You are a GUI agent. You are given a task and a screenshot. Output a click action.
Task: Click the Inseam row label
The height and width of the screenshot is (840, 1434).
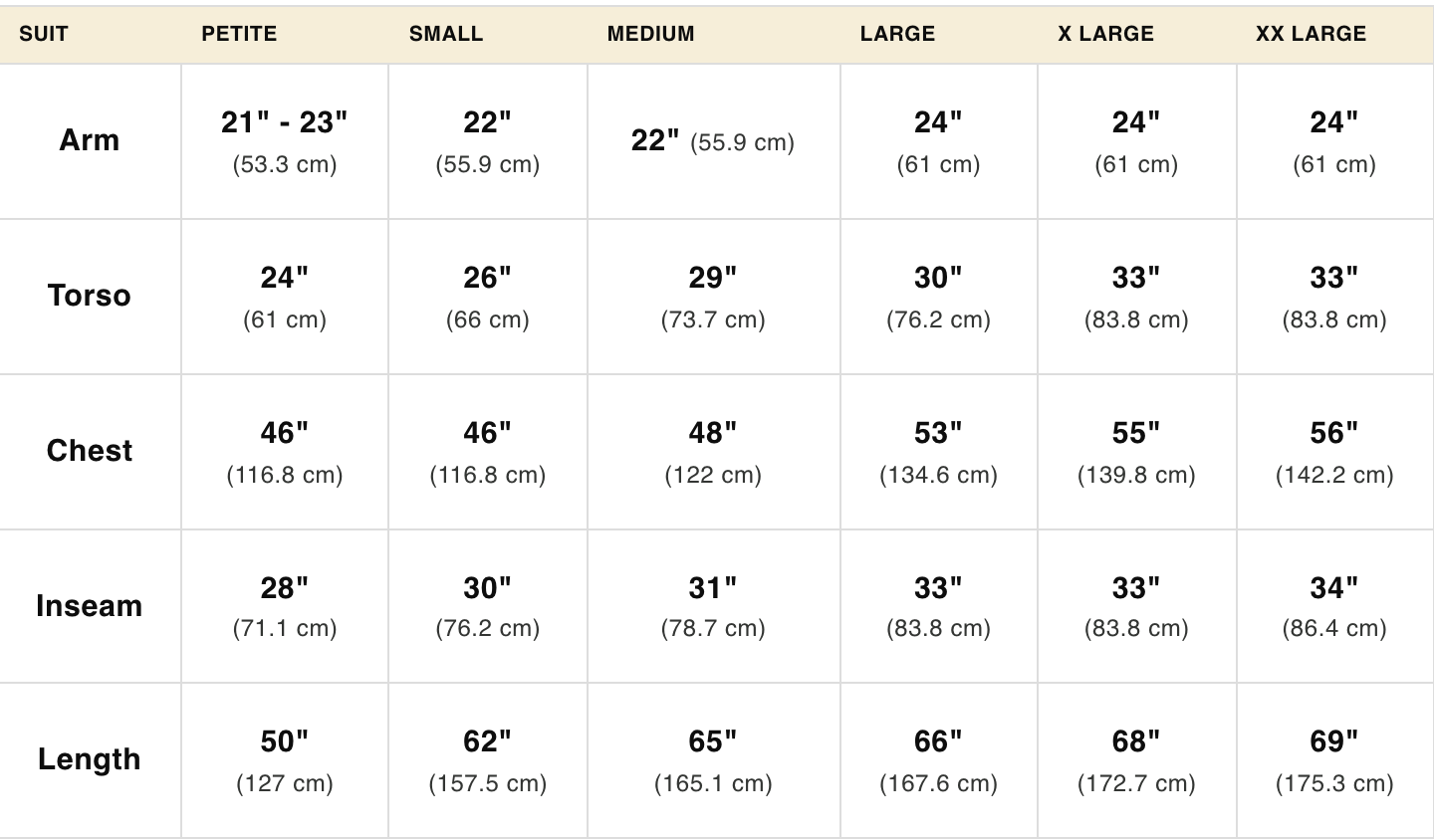tap(90, 606)
